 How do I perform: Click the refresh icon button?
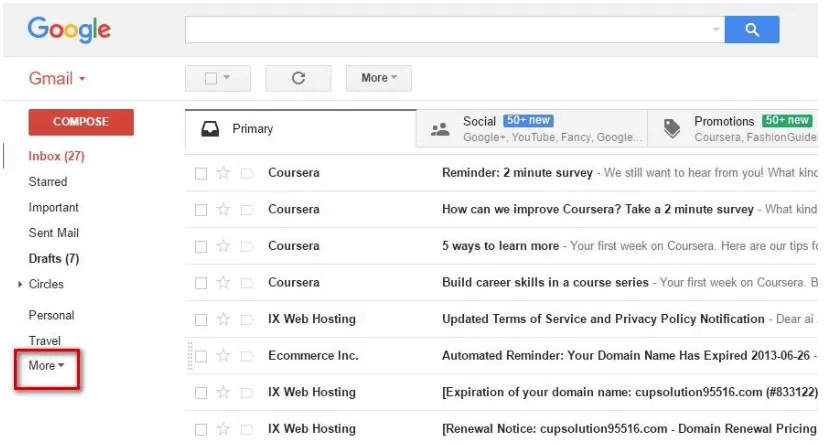point(298,78)
